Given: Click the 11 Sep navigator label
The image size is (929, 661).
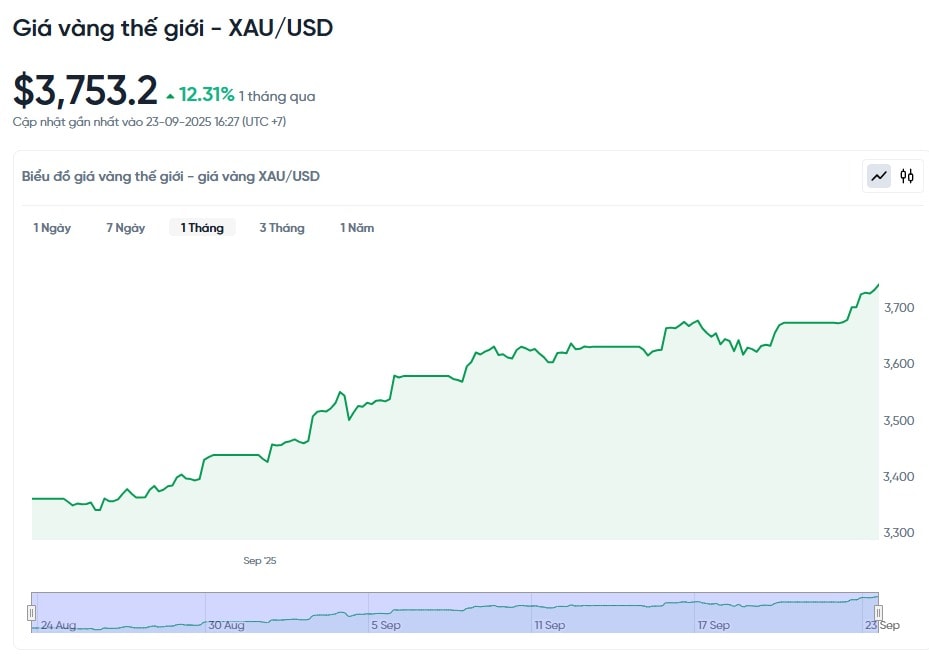Looking at the screenshot, I should (549, 625).
